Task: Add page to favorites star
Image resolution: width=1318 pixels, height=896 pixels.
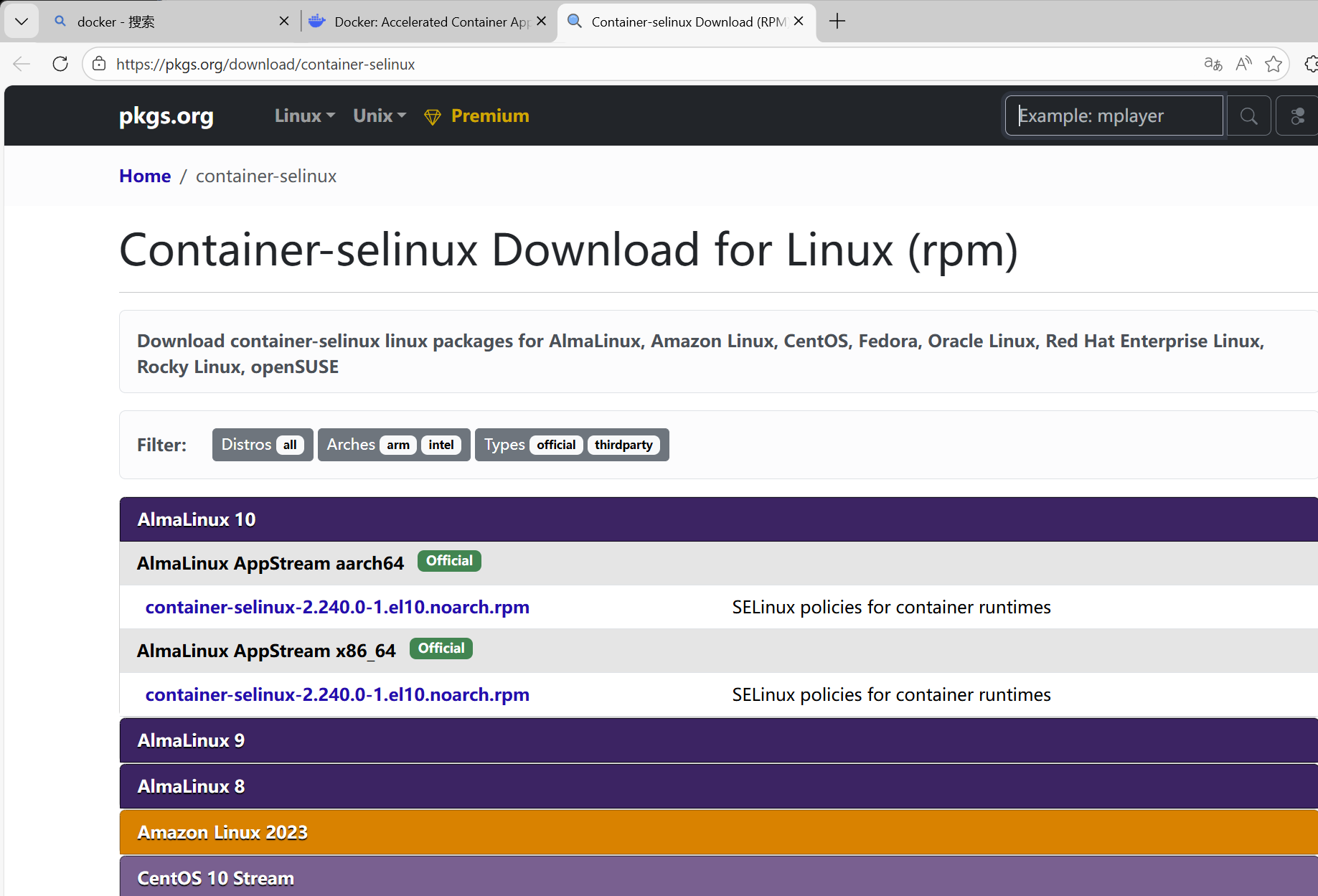Action: pos(1274,64)
